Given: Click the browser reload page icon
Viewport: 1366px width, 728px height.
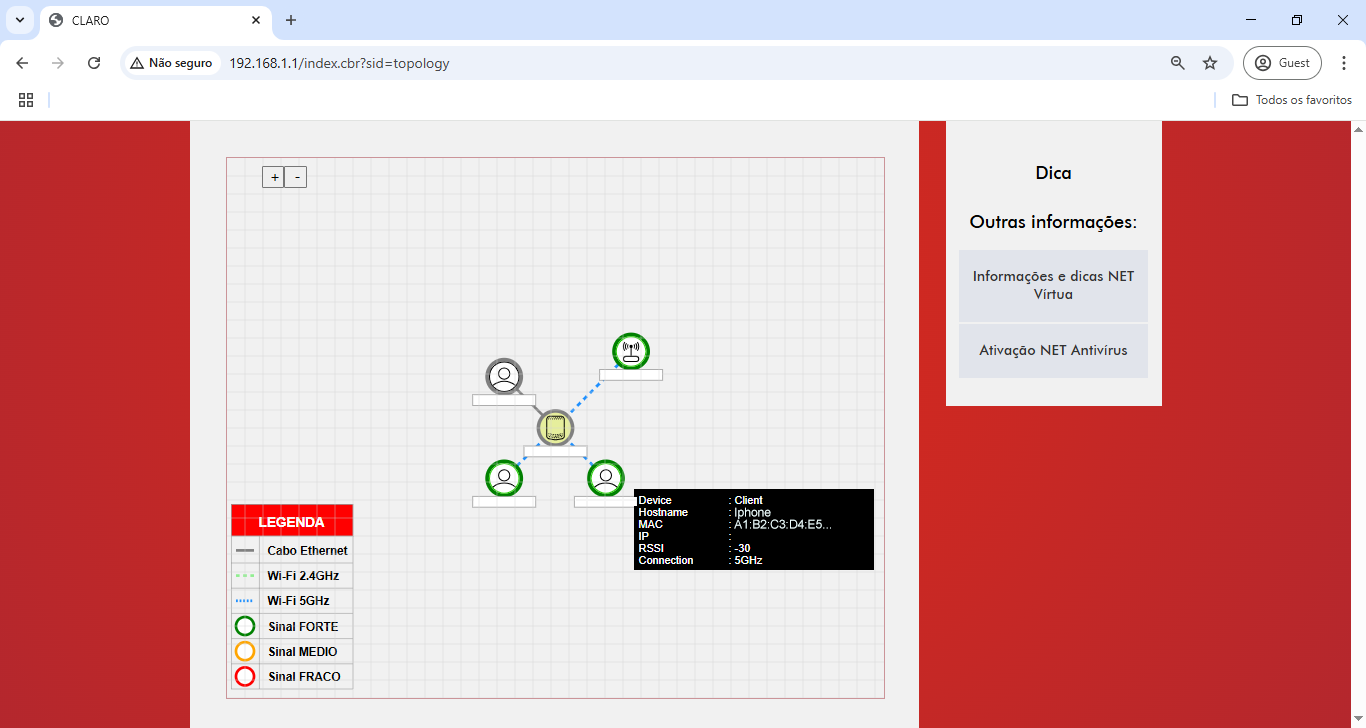Looking at the screenshot, I should pyautogui.click(x=94, y=63).
